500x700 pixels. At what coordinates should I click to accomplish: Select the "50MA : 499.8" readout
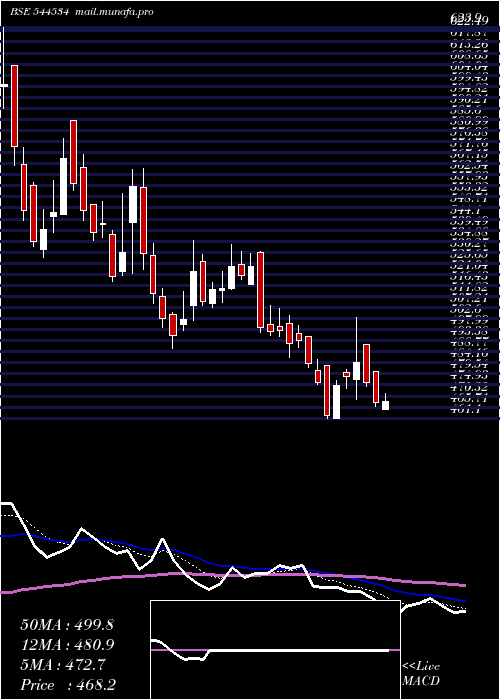pyautogui.click(x=67, y=625)
